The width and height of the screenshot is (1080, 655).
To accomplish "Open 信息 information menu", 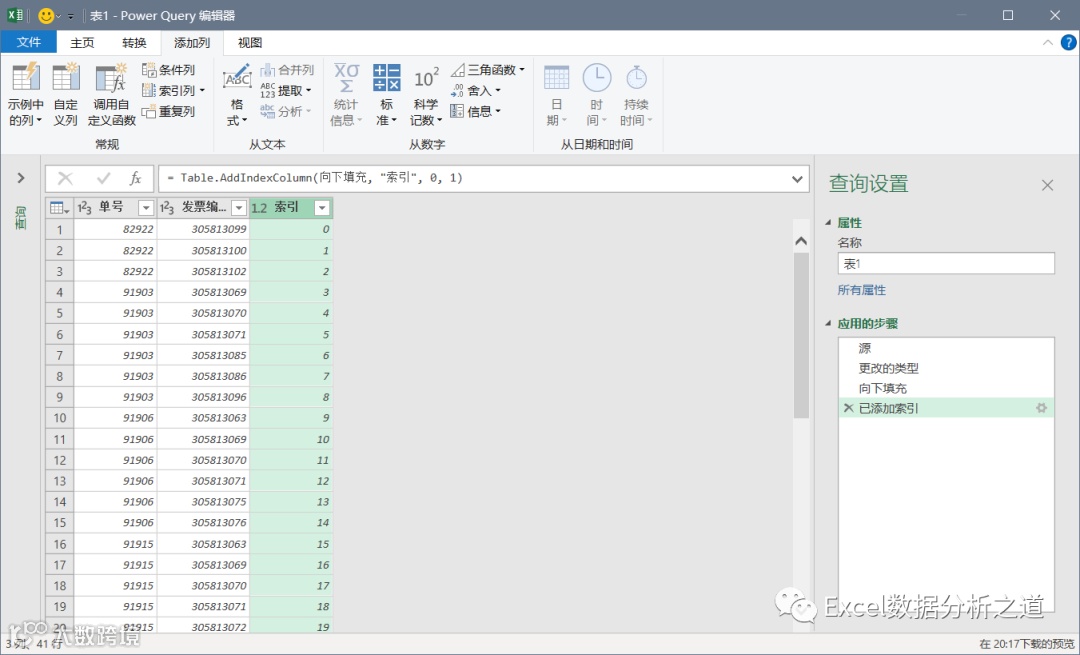I will click(x=475, y=111).
